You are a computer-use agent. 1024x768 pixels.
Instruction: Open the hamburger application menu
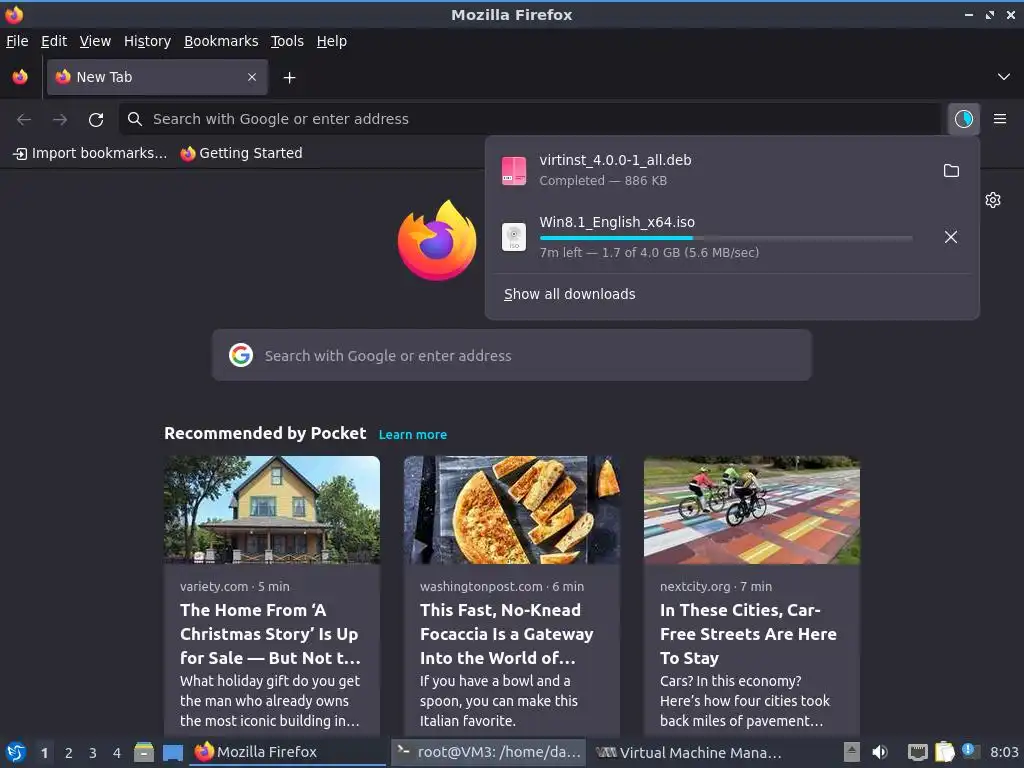[999, 119]
